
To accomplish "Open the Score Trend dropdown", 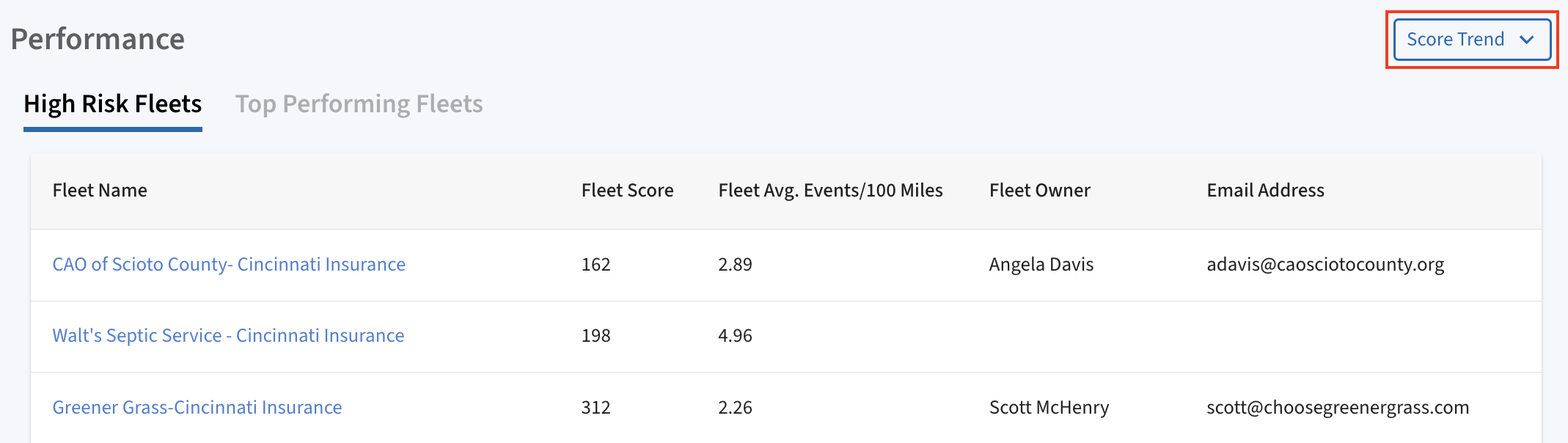I will coord(1455,40).
